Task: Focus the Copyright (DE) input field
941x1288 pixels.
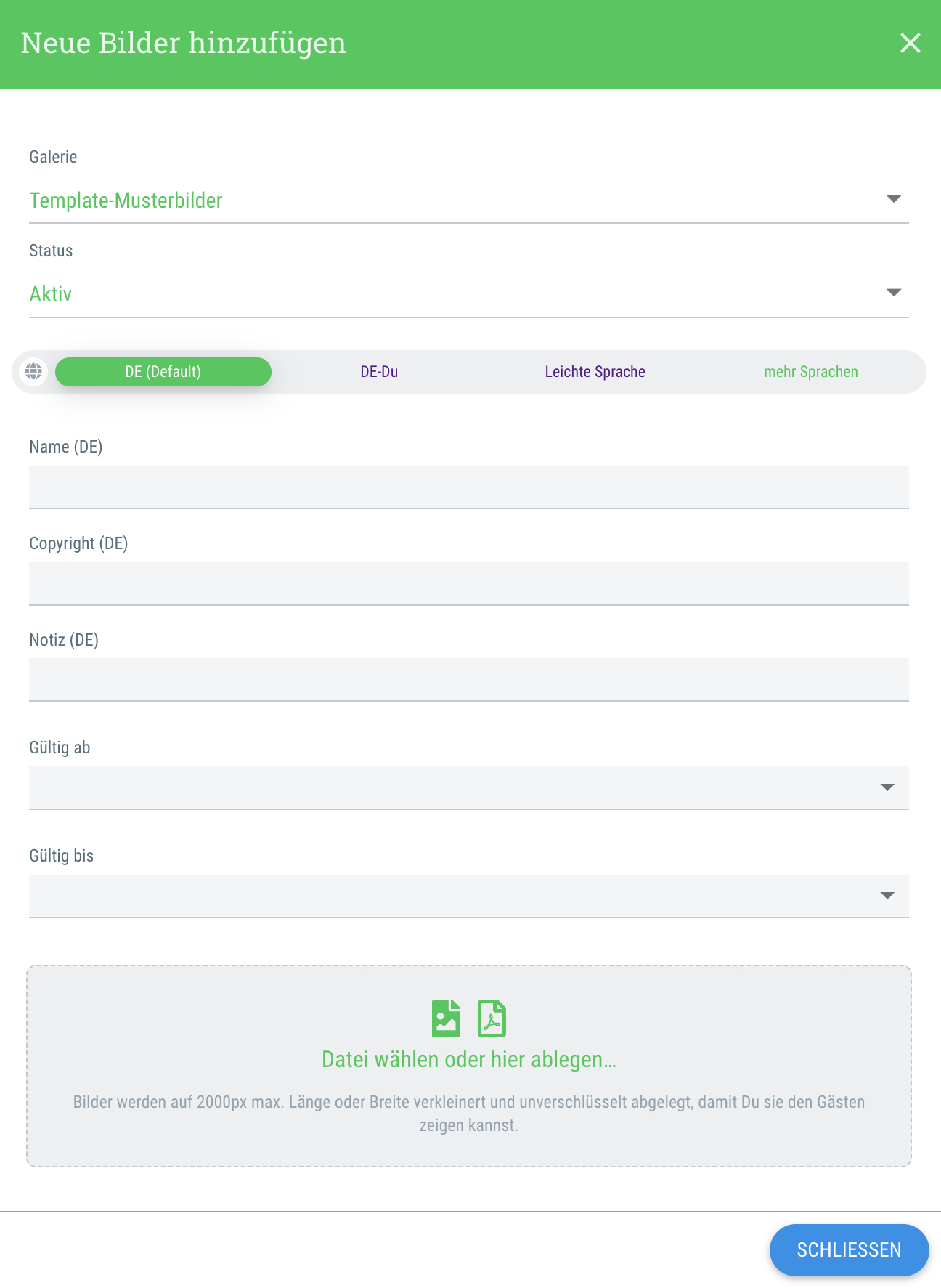Action: [x=469, y=583]
